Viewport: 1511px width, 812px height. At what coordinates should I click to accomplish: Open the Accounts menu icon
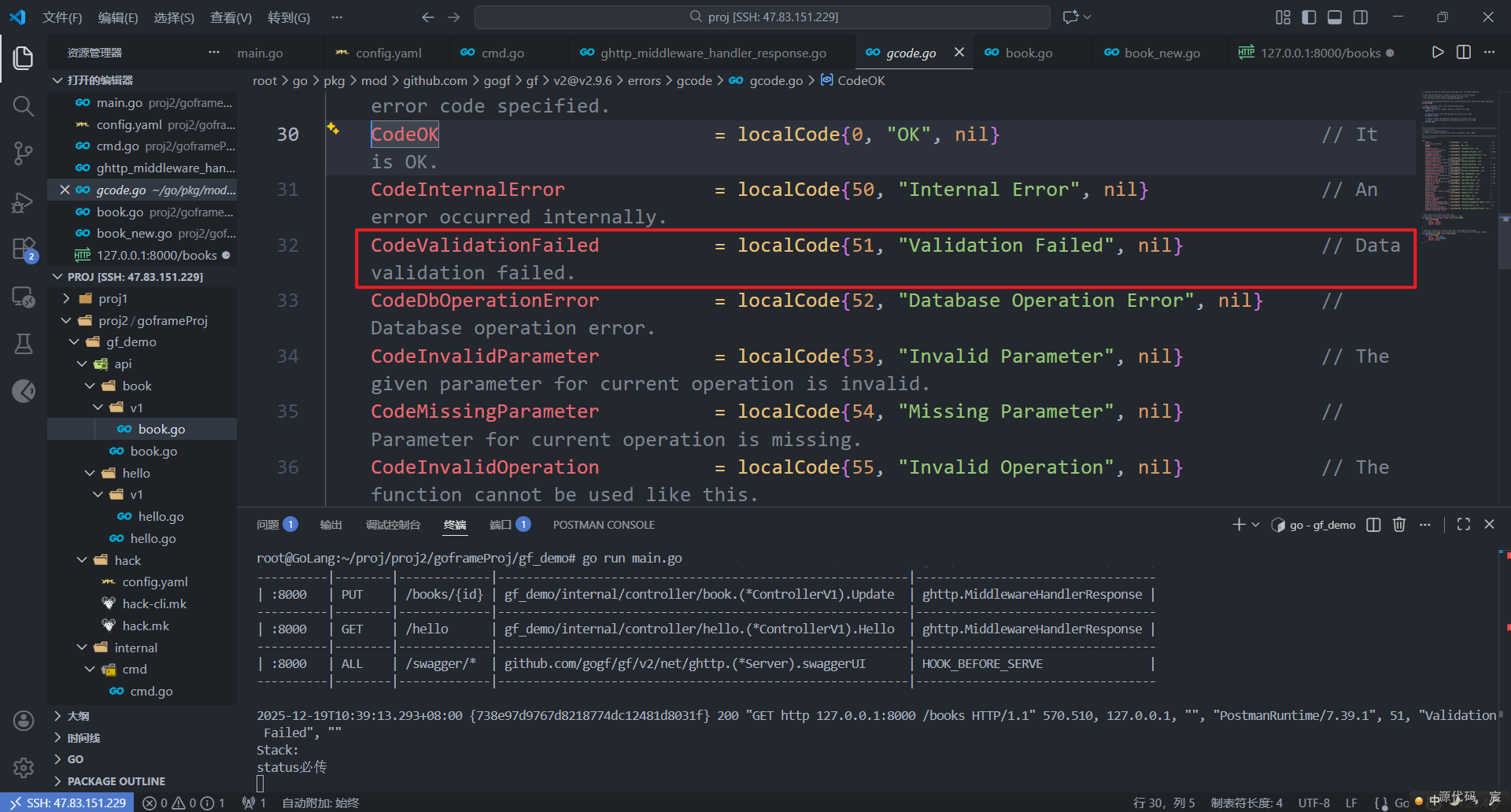pos(24,721)
